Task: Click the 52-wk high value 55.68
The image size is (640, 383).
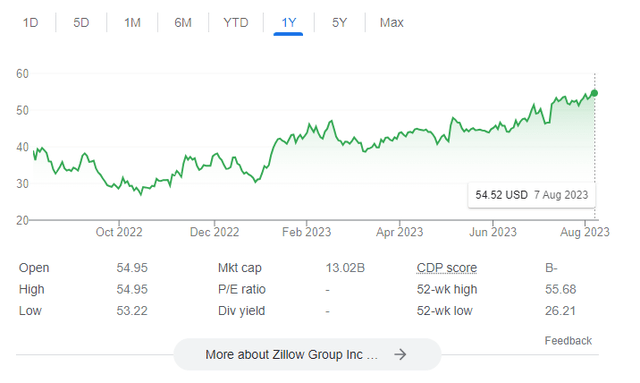Action: [x=560, y=289]
